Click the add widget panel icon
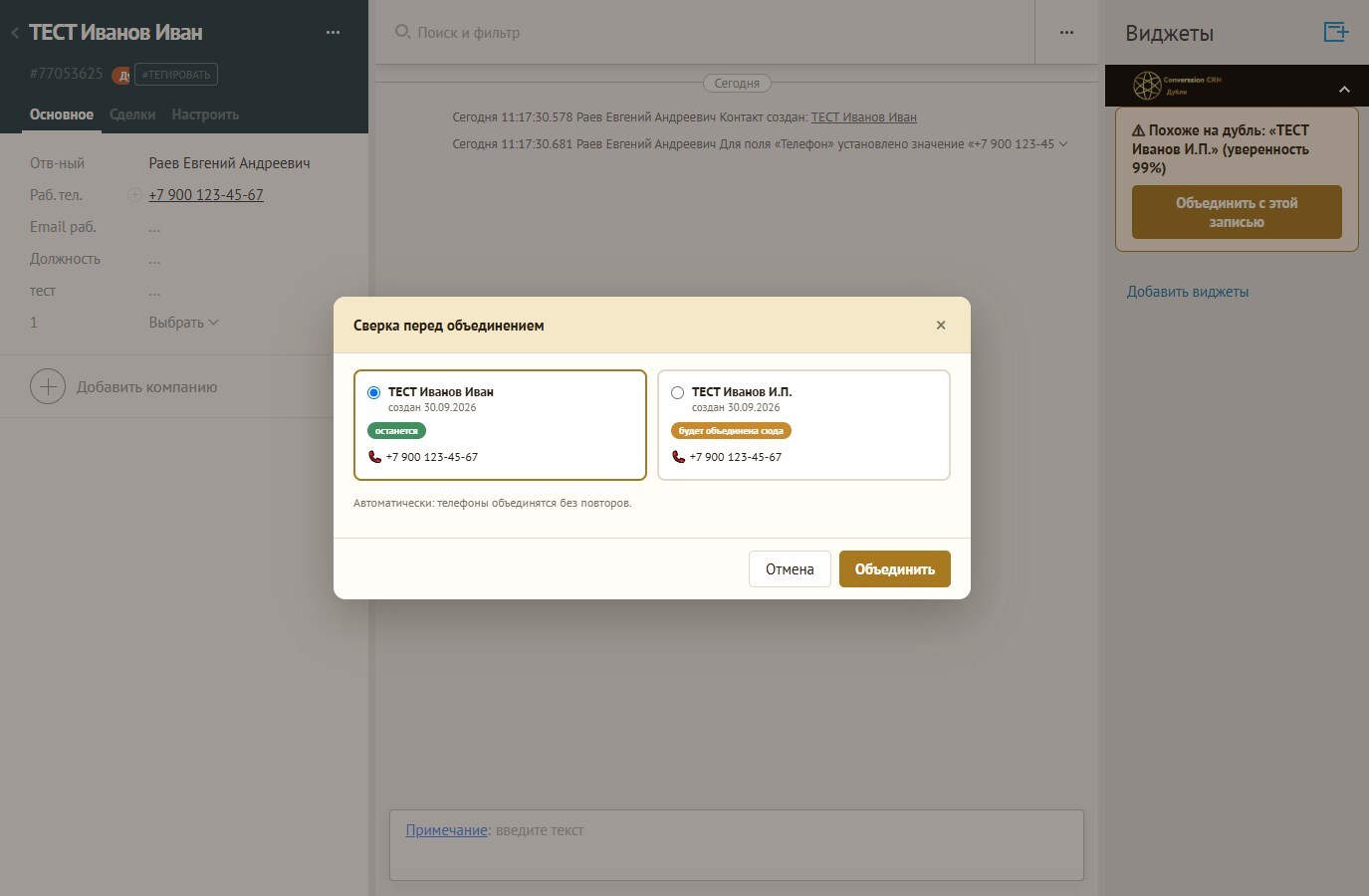1369x896 pixels. point(1336,32)
